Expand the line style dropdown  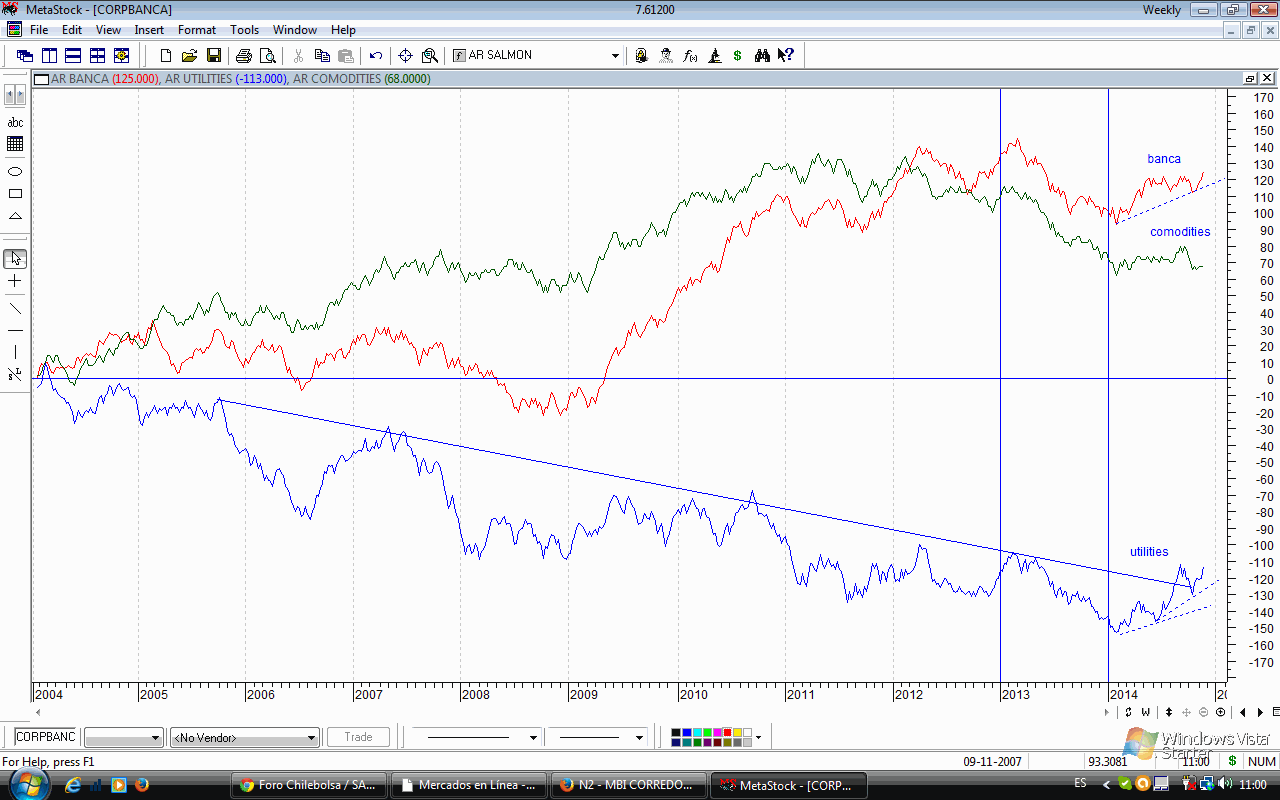tap(532, 738)
